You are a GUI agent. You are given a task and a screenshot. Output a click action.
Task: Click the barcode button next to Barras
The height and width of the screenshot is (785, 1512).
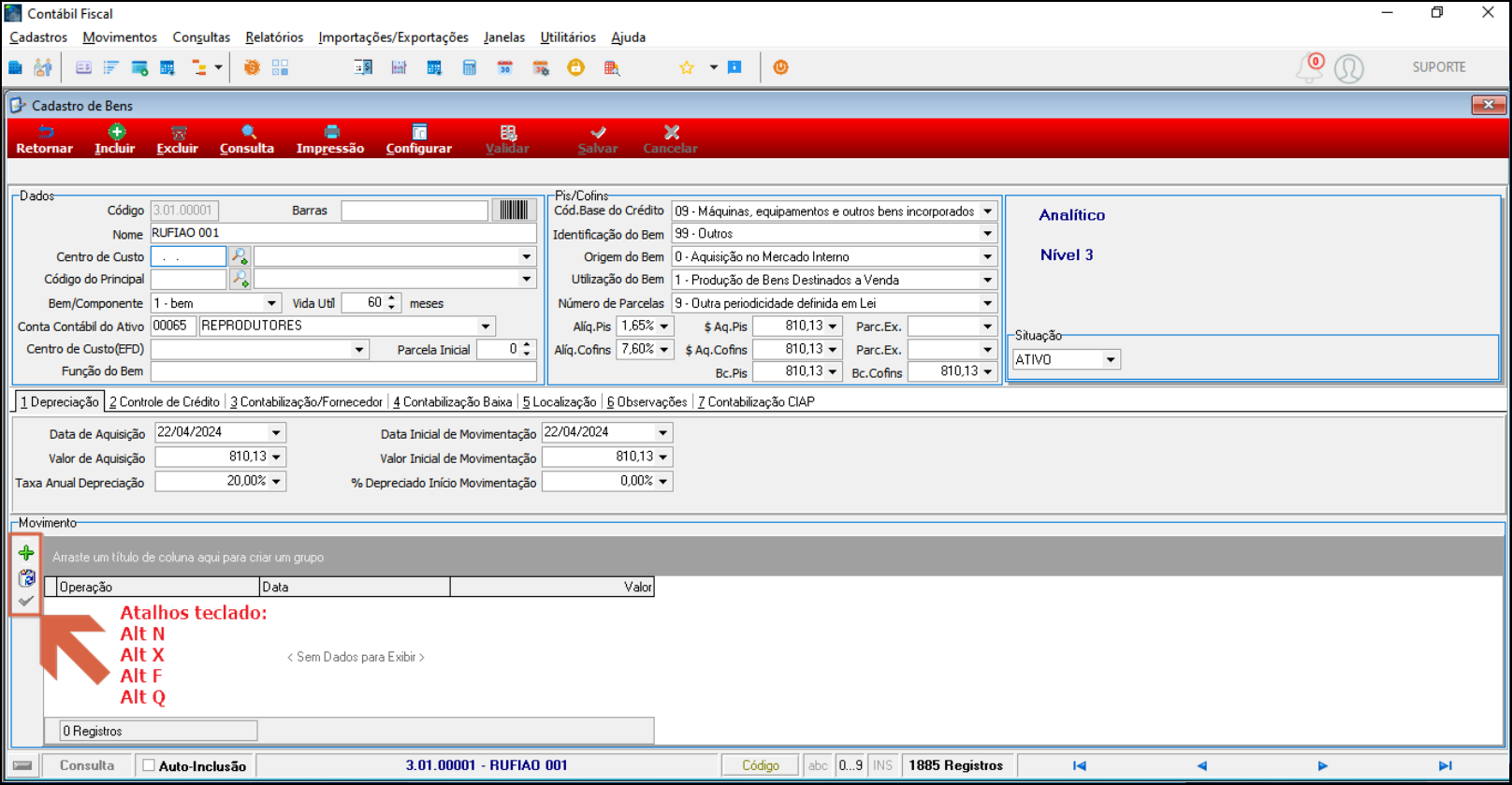514,211
